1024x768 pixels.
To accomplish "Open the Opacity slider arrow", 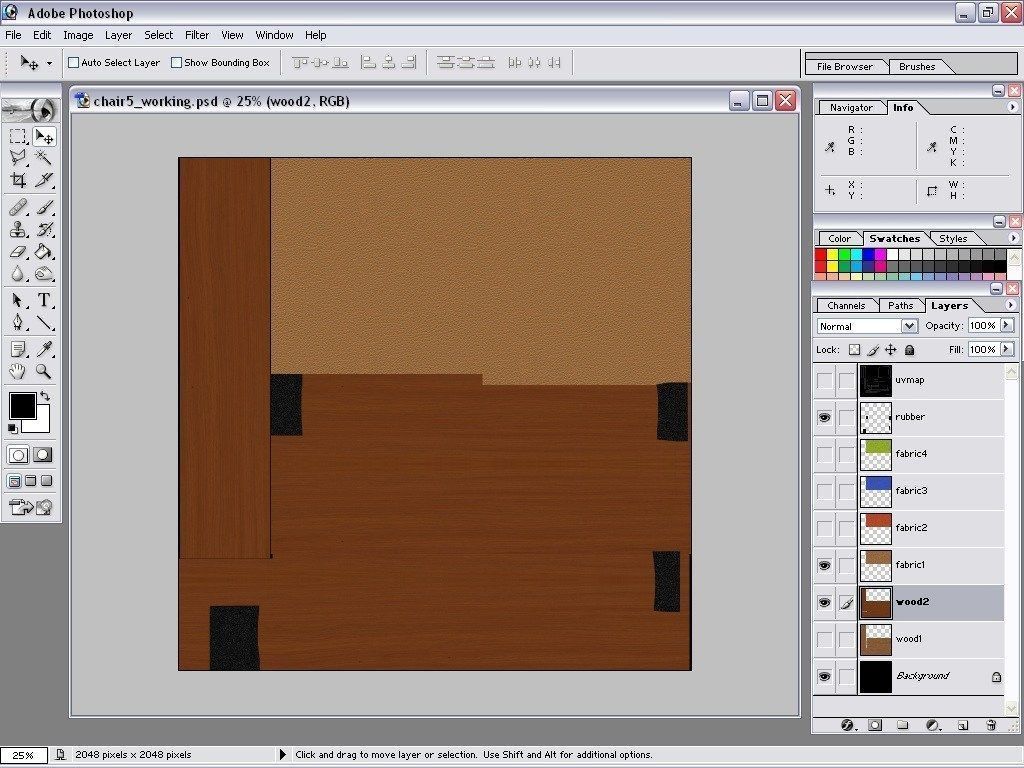I will (1006, 325).
